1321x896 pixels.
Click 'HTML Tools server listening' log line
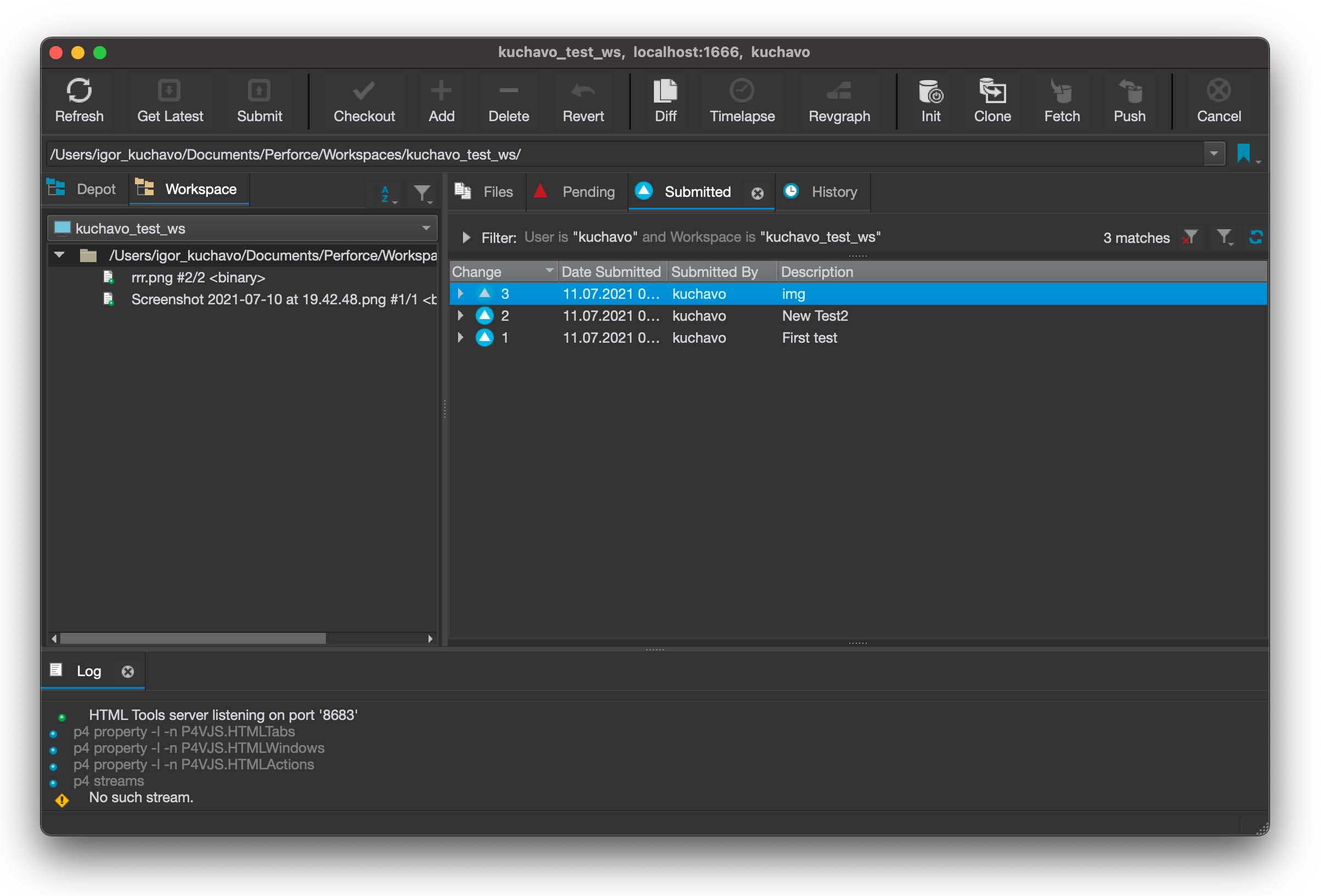[x=223, y=714]
